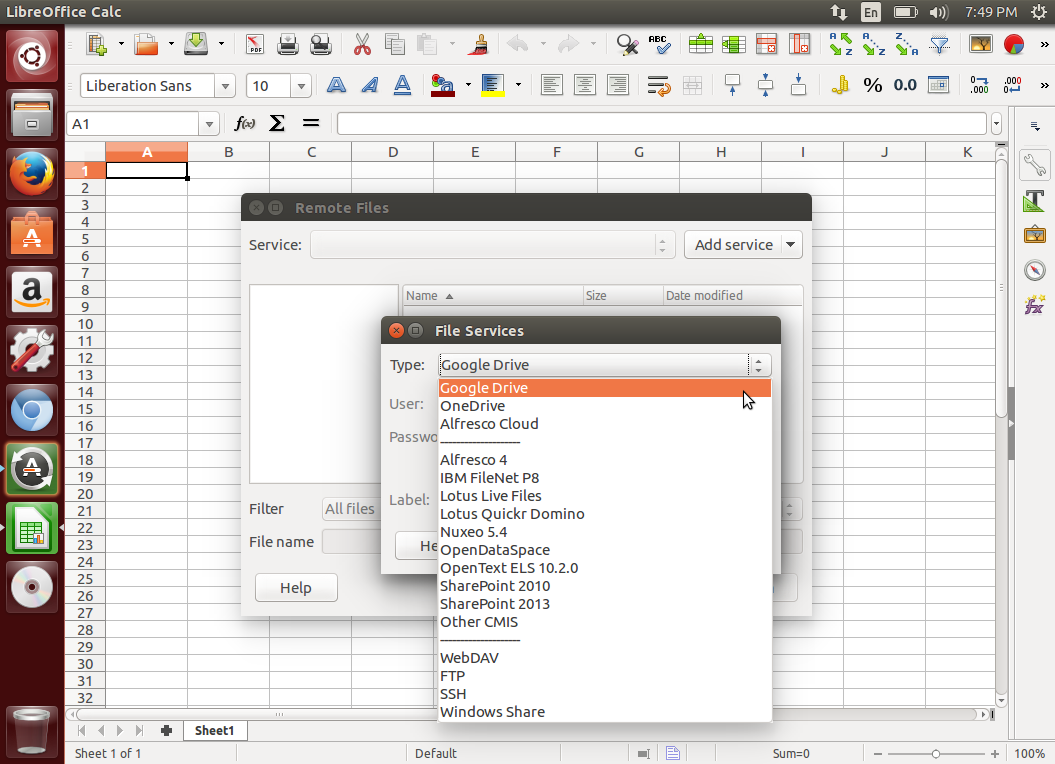Select WebDAV in the service type list
The height and width of the screenshot is (764, 1055).
[469, 658]
